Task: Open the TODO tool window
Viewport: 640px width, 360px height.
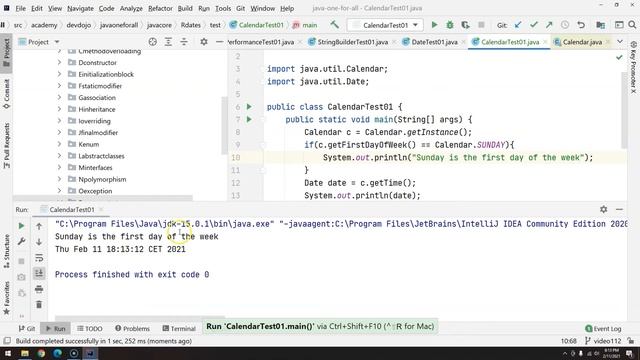Action: pyautogui.click(x=90, y=328)
